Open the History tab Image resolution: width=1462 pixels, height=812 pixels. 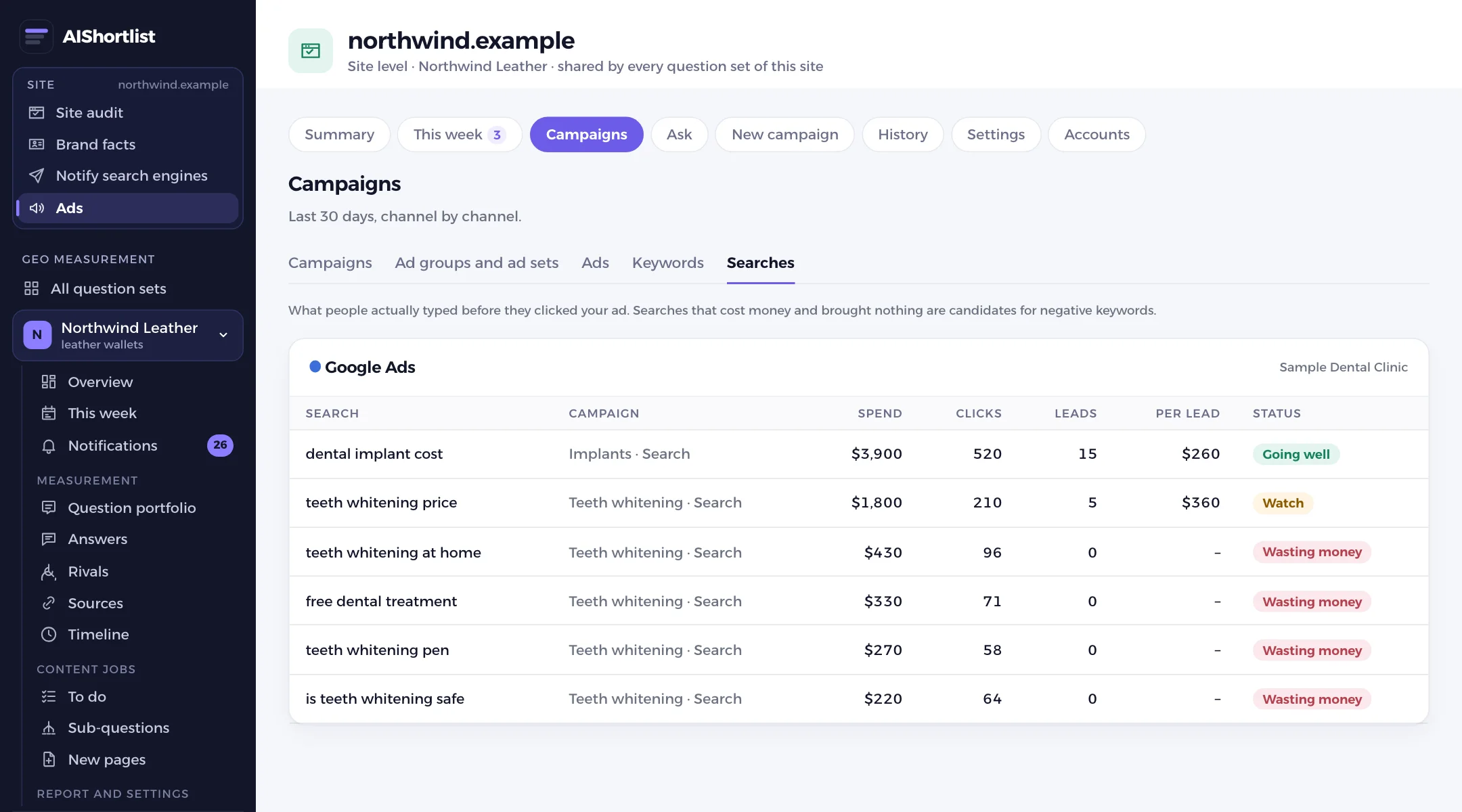pyautogui.click(x=903, y=135)
